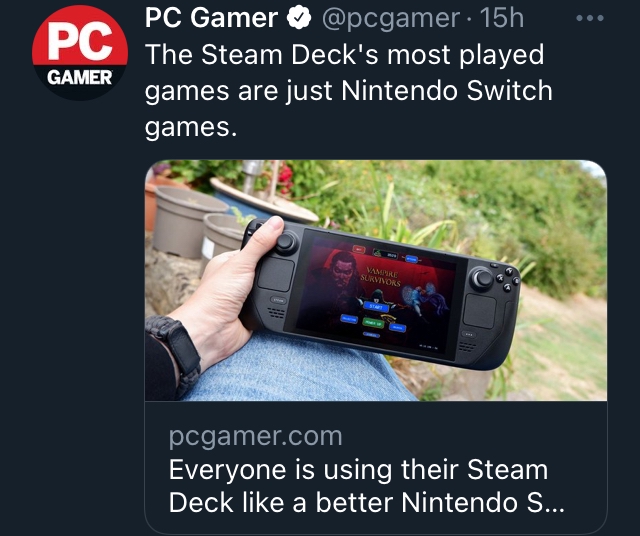Click the words "Nintendo Switch" in the tweet
The image size is (640, 536).
447,90
